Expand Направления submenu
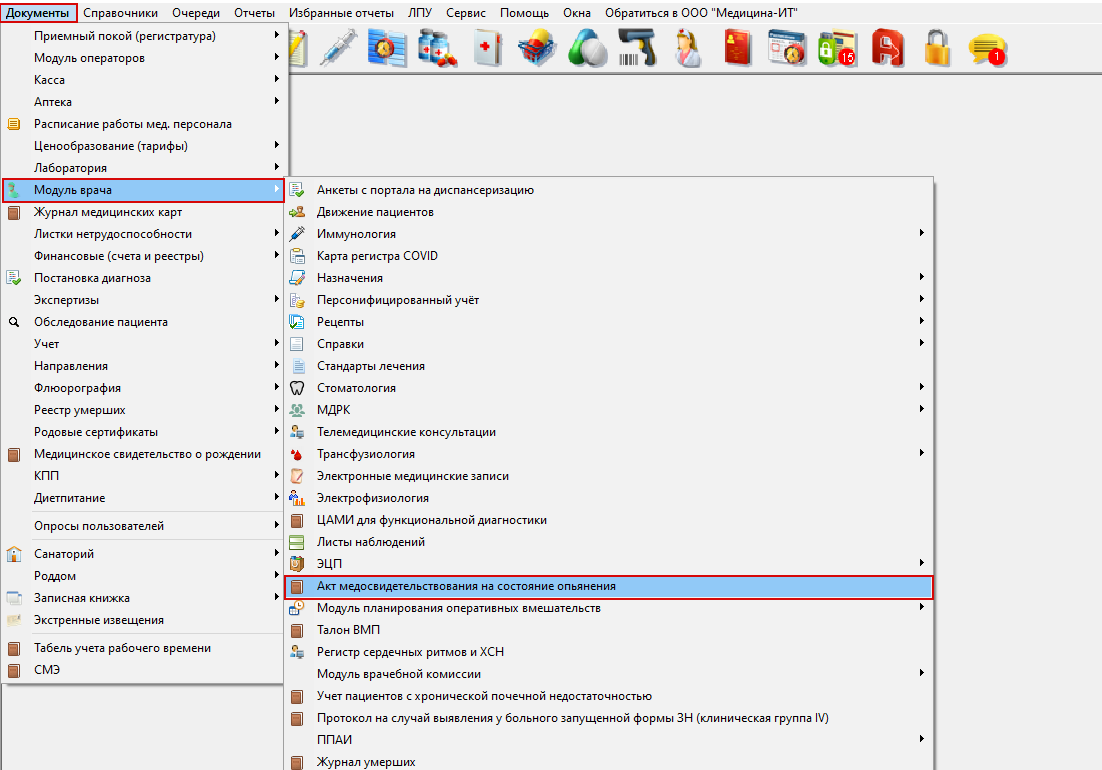This screenshot has width=1102, height=770. (143, 366)
